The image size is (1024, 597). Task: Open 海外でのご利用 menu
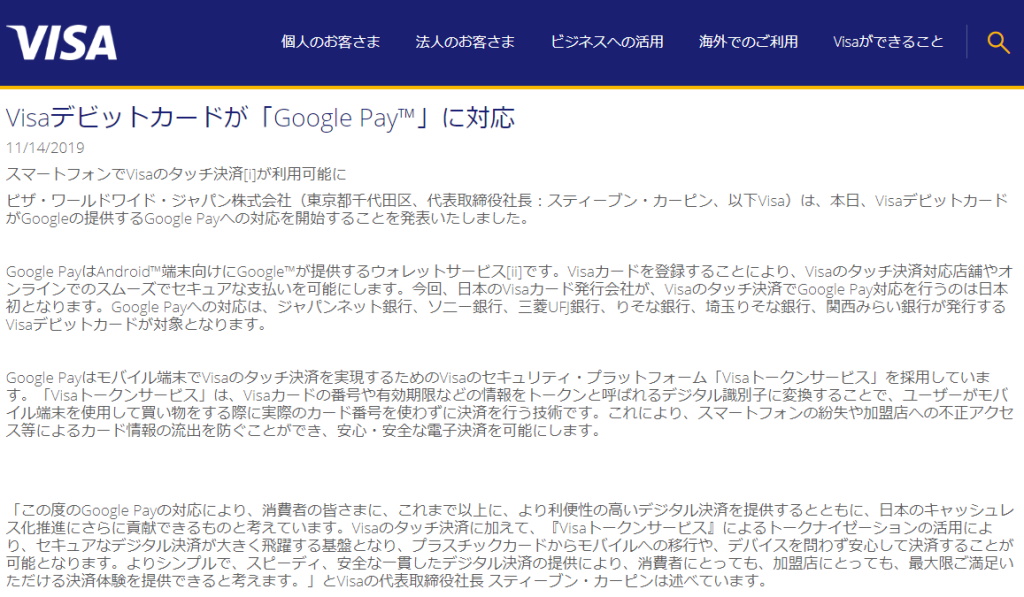748,42
